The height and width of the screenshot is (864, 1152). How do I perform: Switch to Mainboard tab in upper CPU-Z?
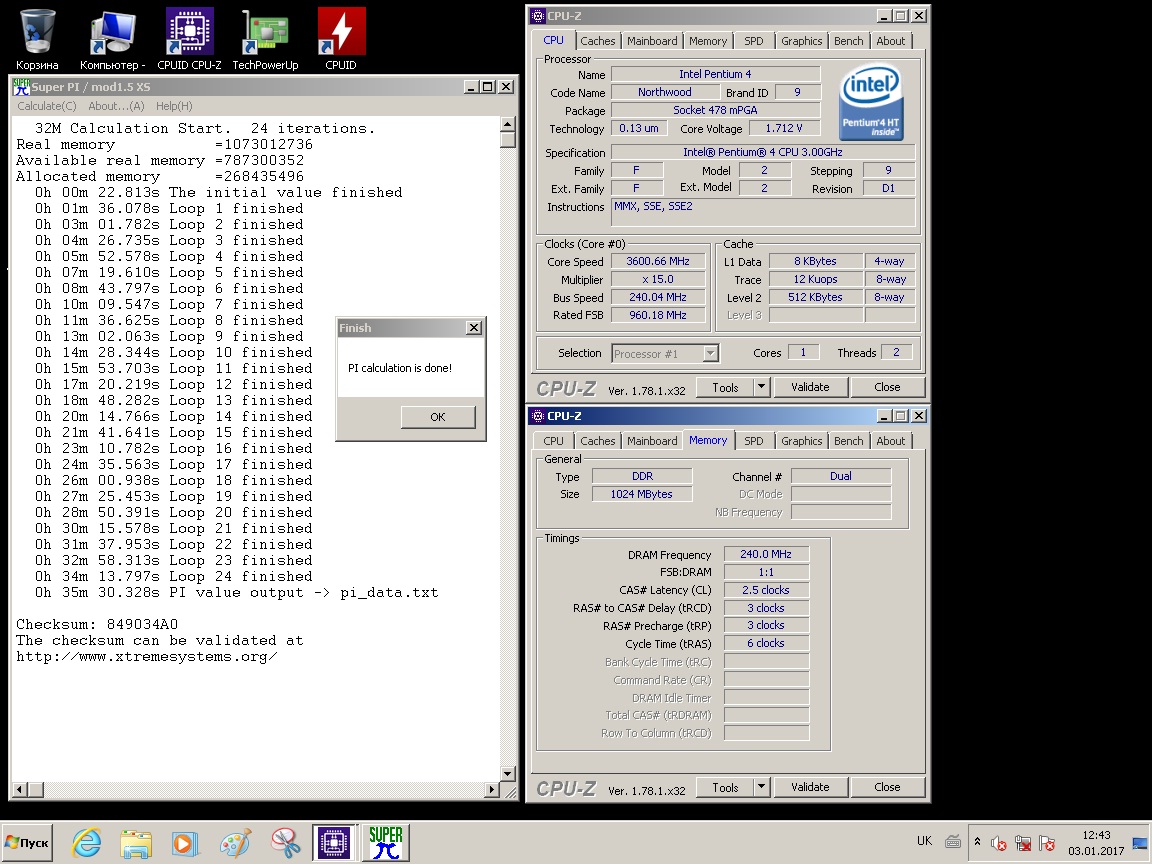(652, 41)
